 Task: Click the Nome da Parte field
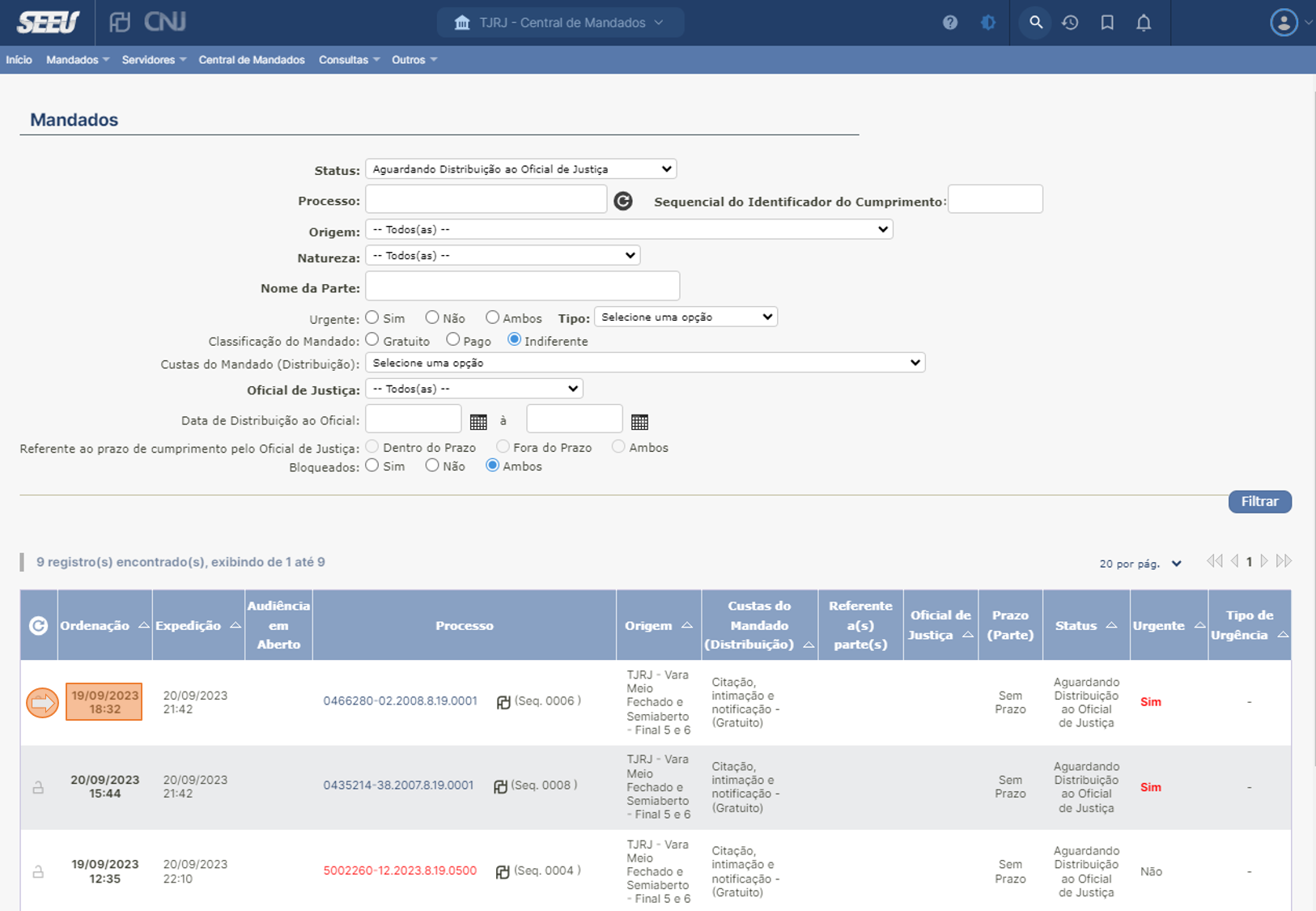[522, 286]
